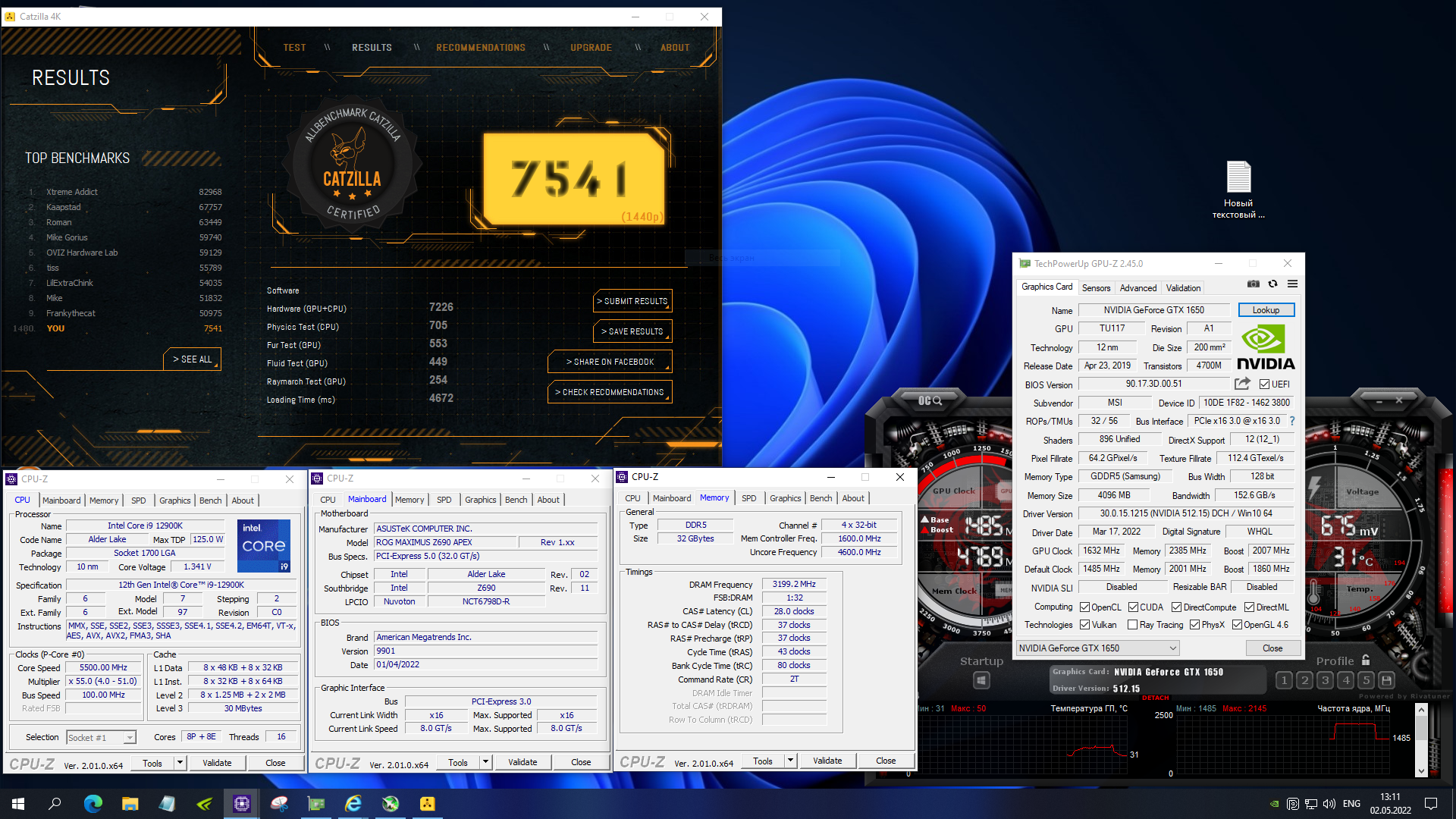Click the NVIDIA icon in the taskbar

204,804
